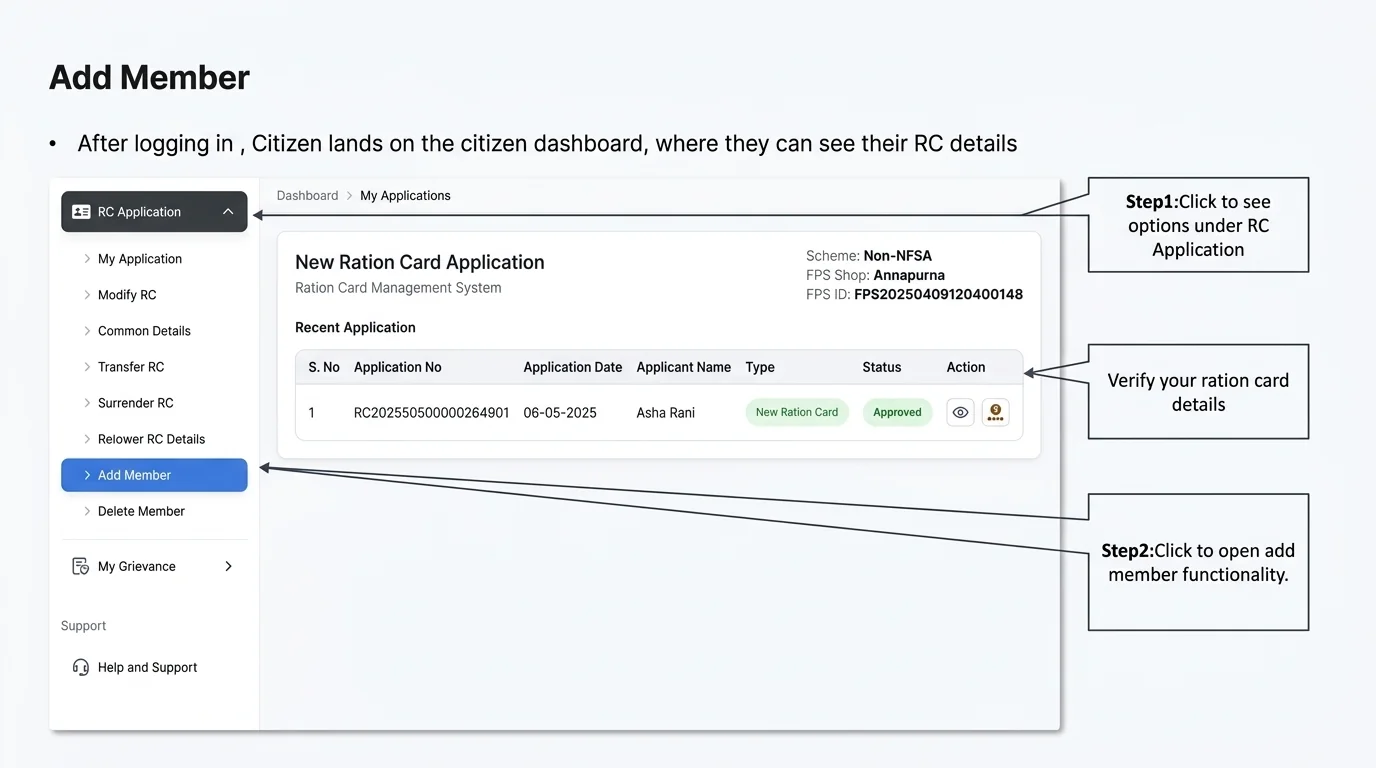Click the chevron before Transfer RC
This screenshot has width=1376, height=768.
pos(87,366)
